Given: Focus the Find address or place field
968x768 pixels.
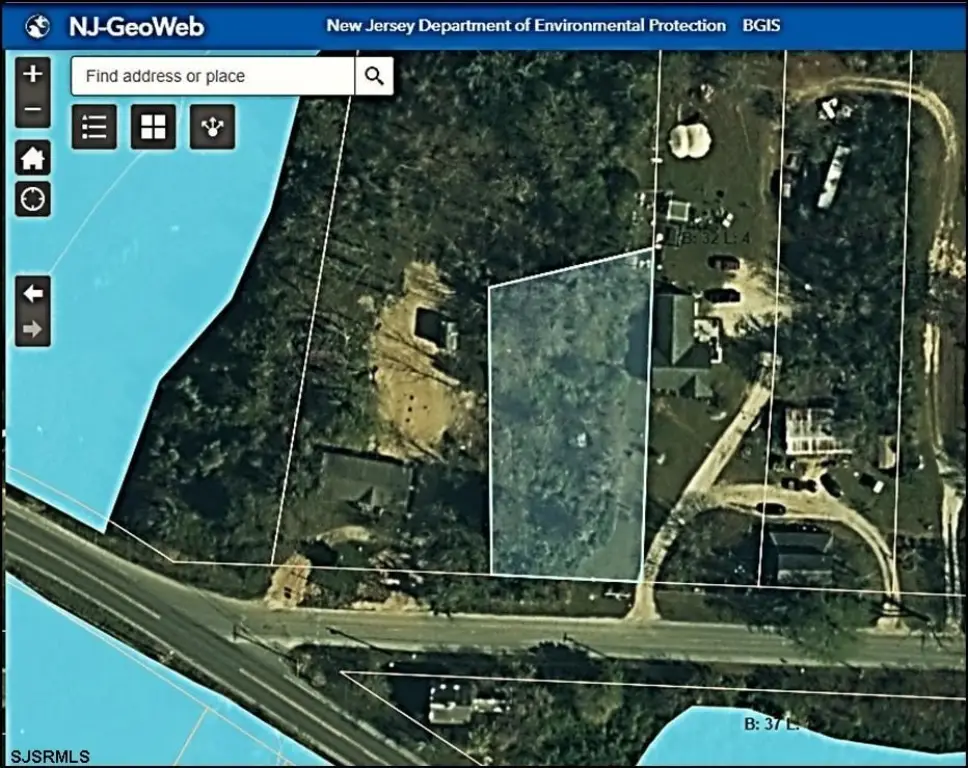Looking at the screenshot, I should point(212,76).
